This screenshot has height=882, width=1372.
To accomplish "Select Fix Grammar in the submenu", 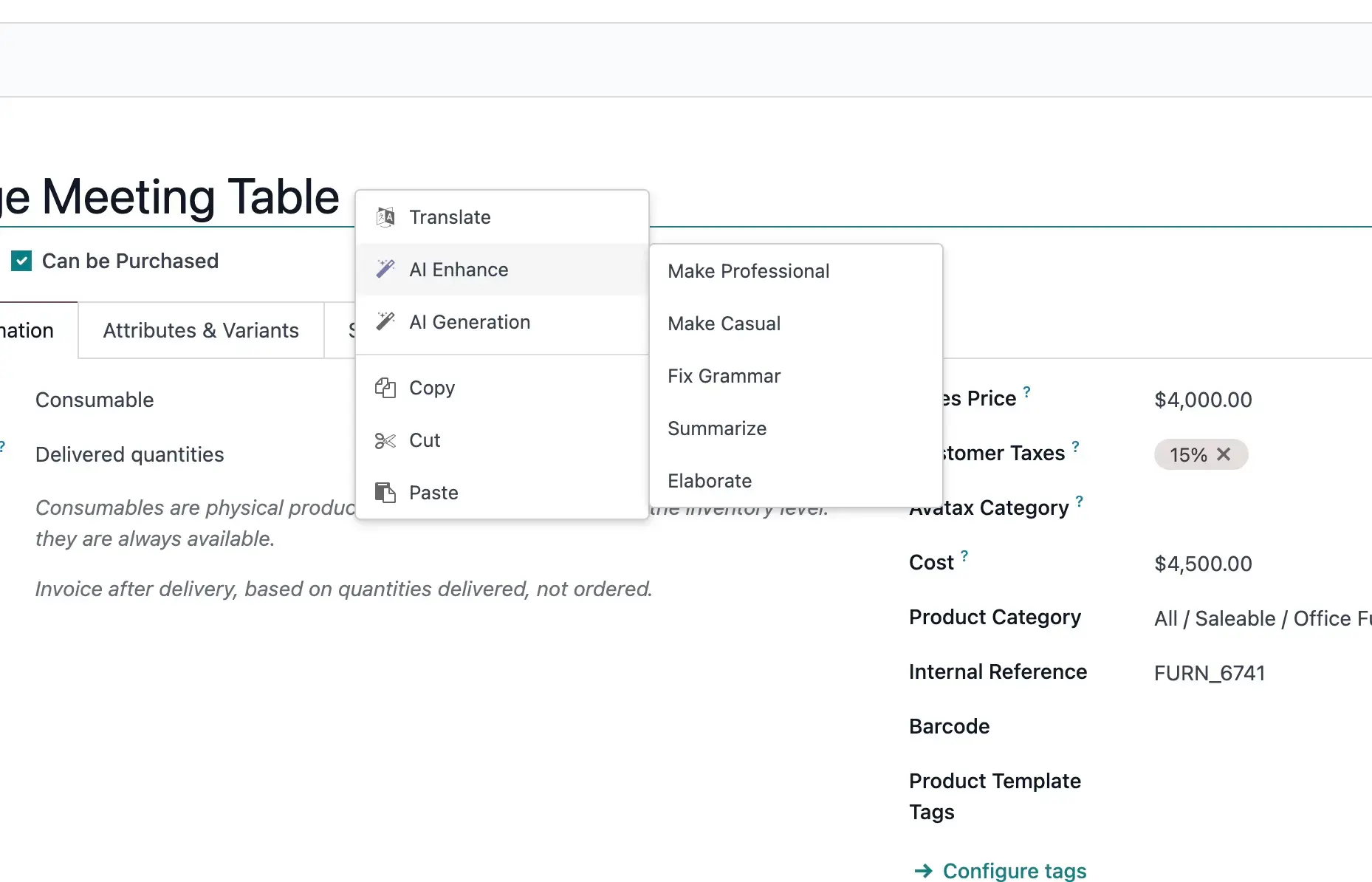I will pos(724,376).
